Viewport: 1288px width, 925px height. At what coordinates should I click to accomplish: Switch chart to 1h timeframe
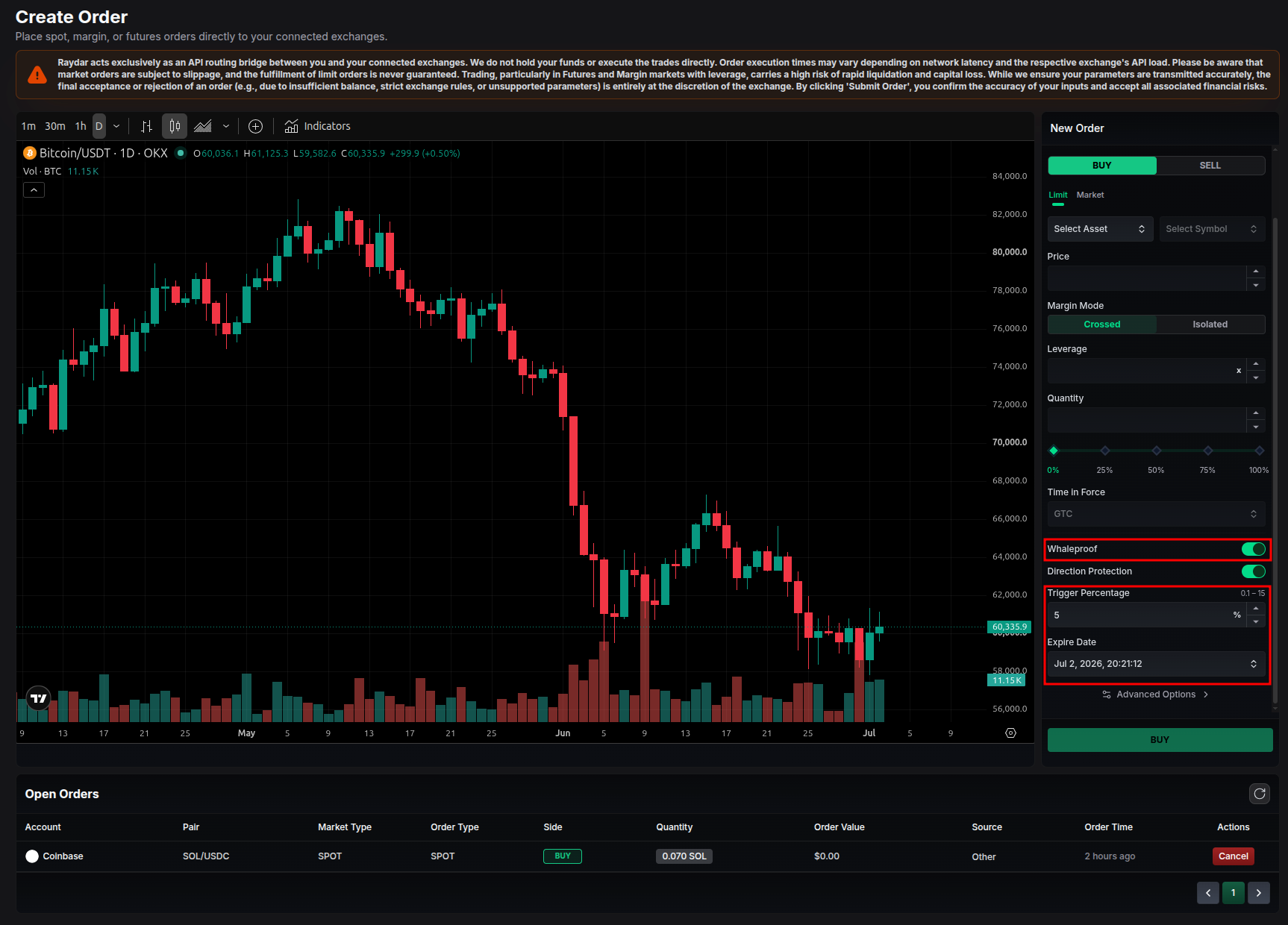(81, 126)
